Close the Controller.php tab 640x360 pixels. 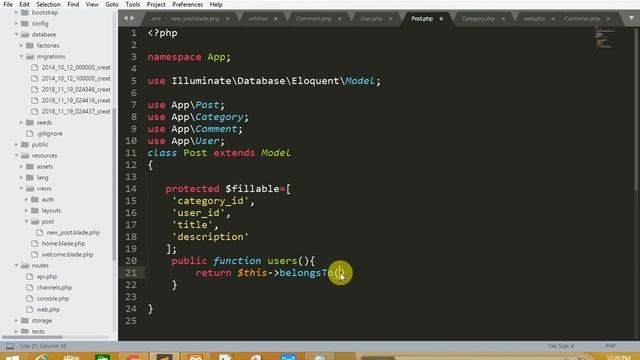click(x=608, y=19)
